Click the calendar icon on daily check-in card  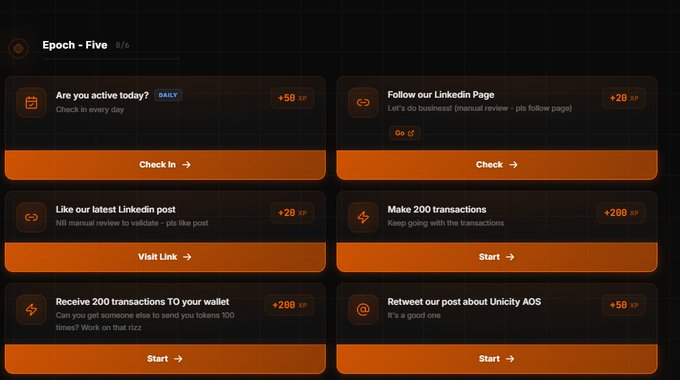coord(31,103)
